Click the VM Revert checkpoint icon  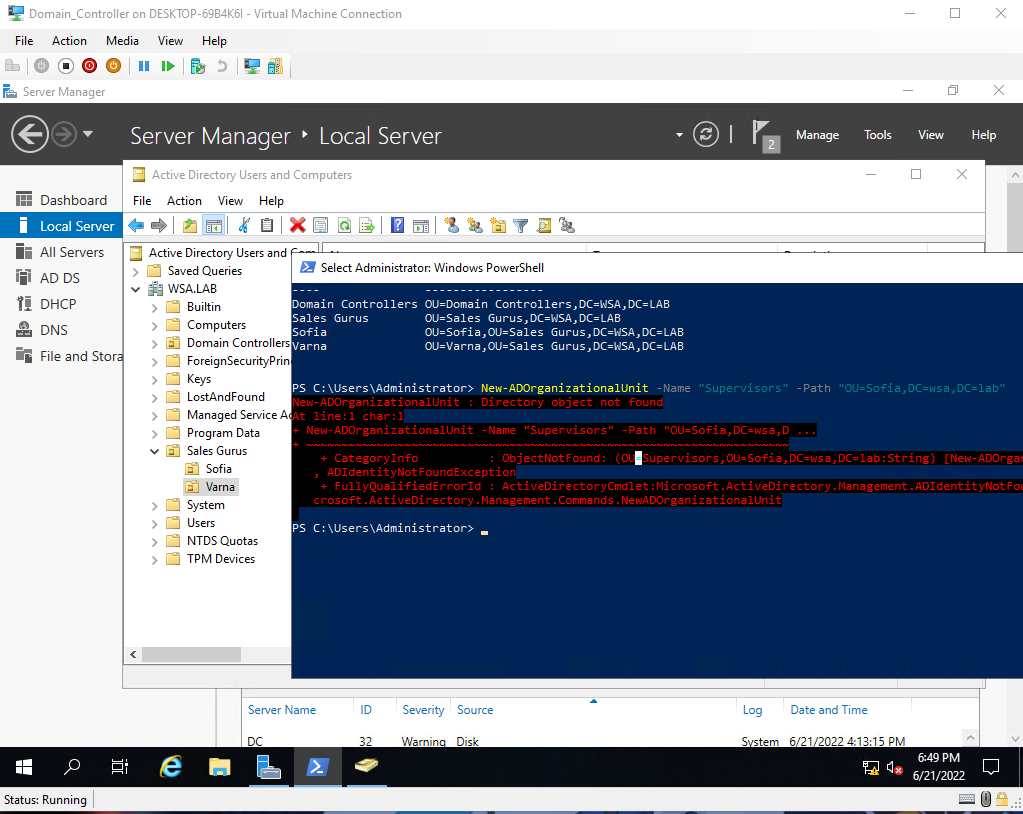point(222,66)
